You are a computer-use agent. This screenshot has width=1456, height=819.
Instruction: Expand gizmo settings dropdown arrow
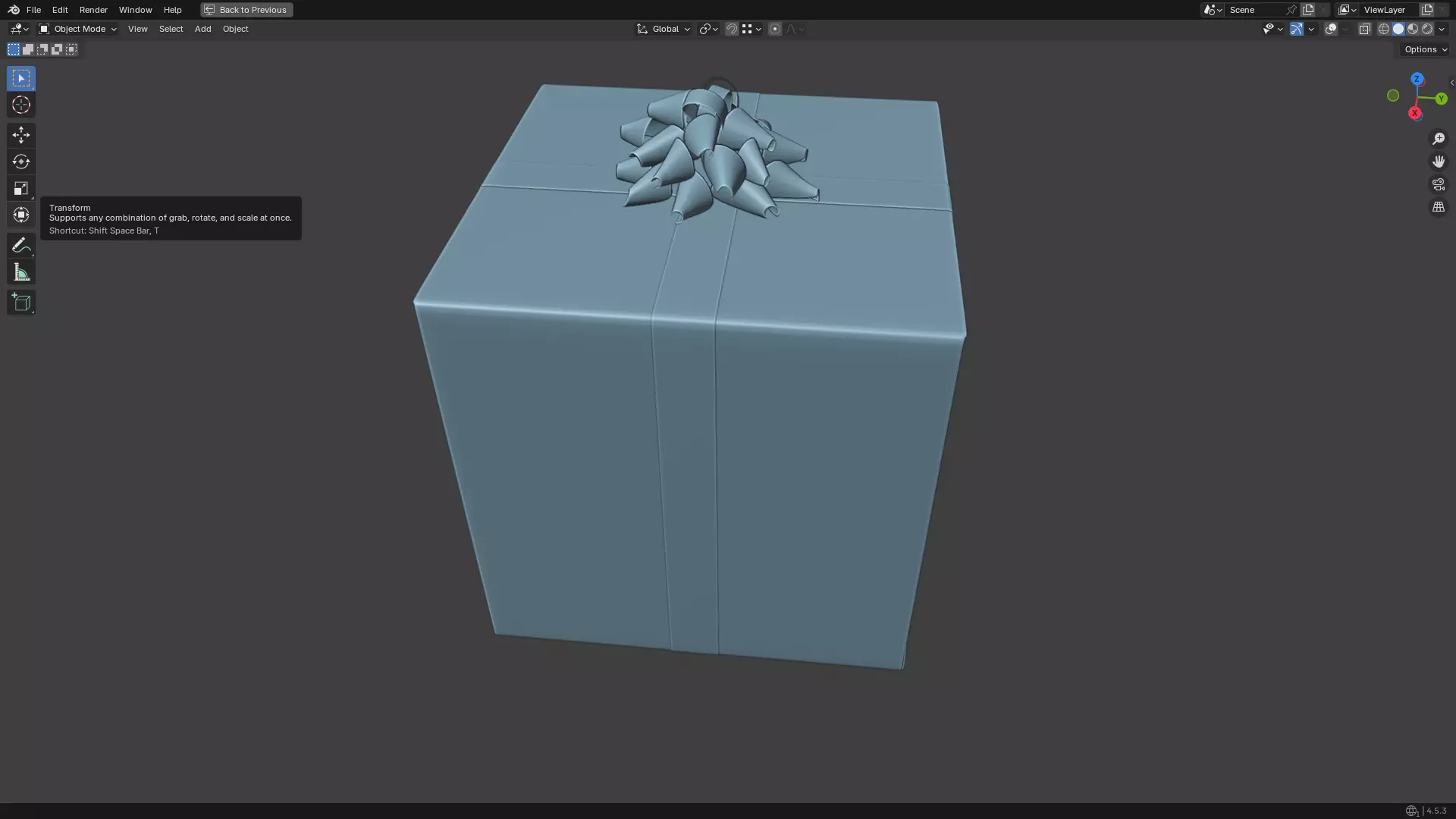[x=1311, y=29]
